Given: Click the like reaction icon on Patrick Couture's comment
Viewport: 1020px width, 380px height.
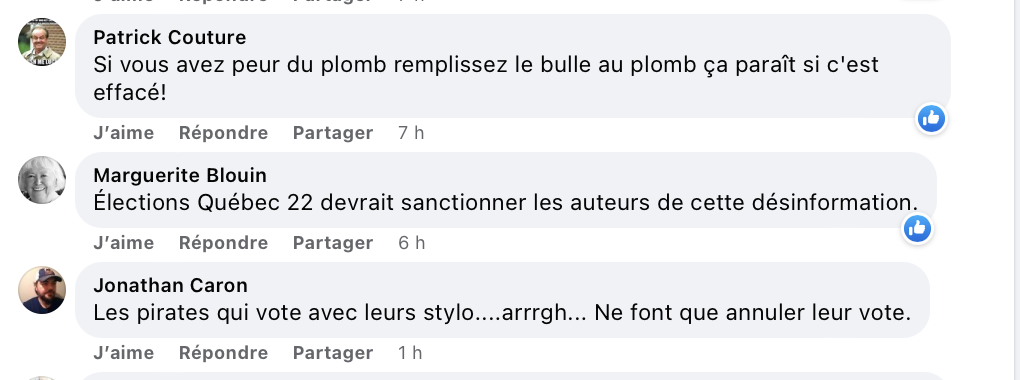Looking at the screenshot, I should pos(932,119).
